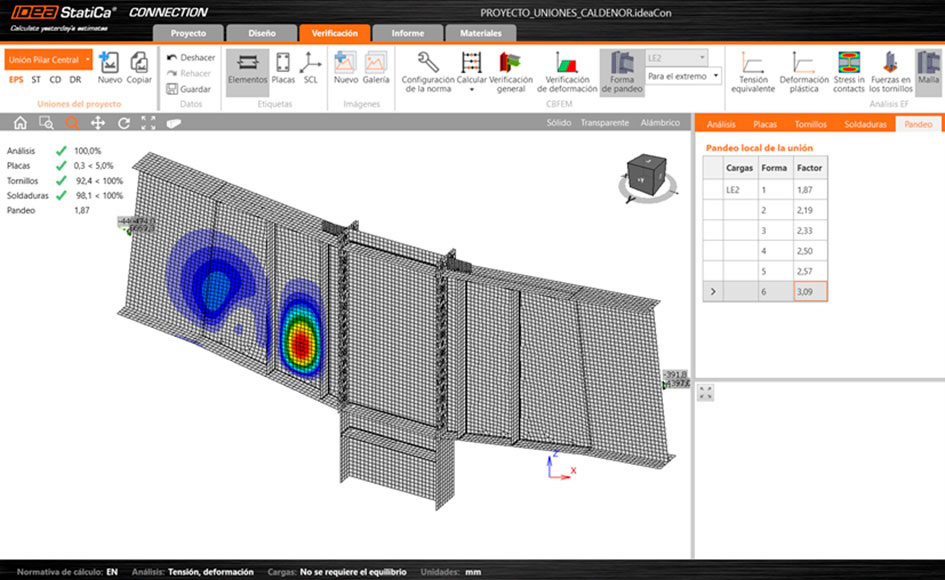Undo with the Deshacer button

pos(190,57)
